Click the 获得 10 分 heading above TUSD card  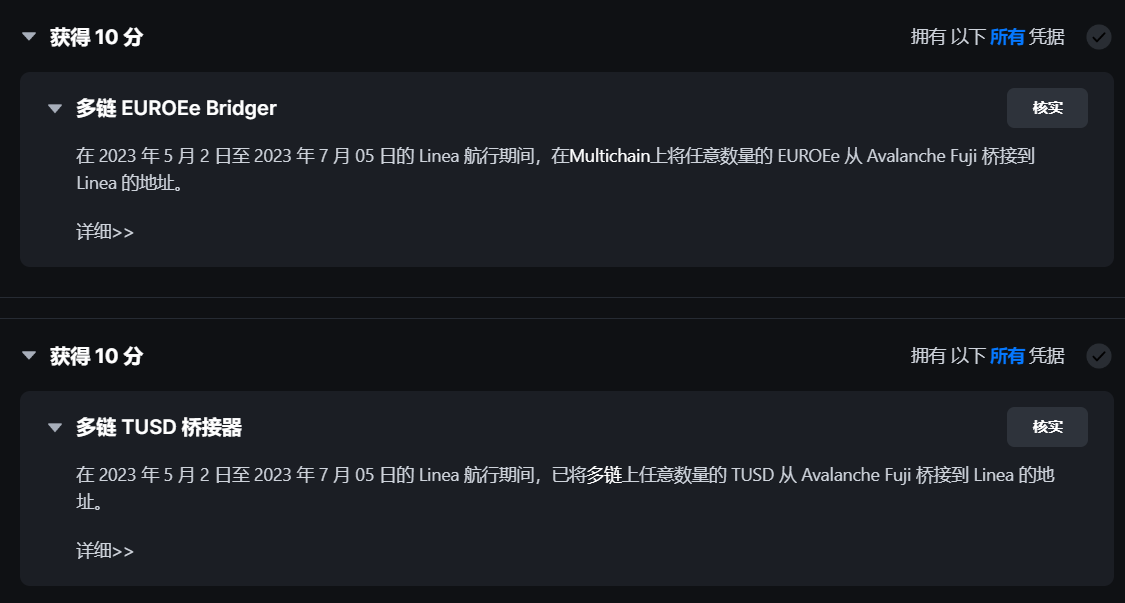pyautogui.click(x=96, y=355)
